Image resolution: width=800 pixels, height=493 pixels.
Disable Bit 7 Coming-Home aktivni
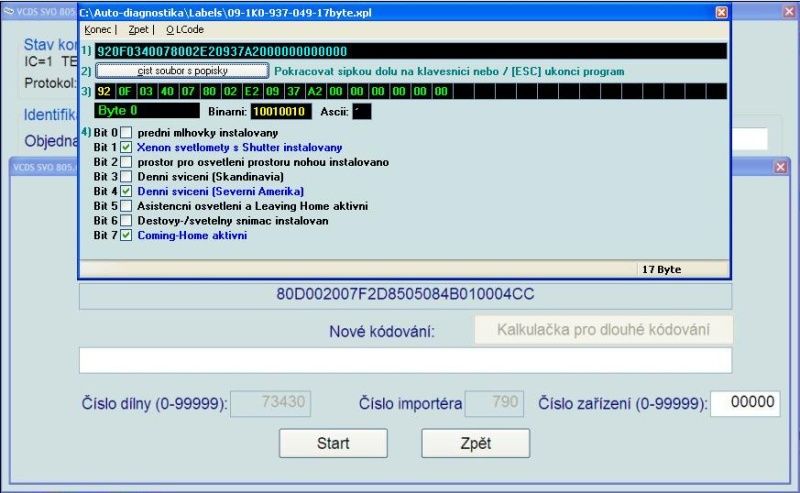(x=126, y=235)
